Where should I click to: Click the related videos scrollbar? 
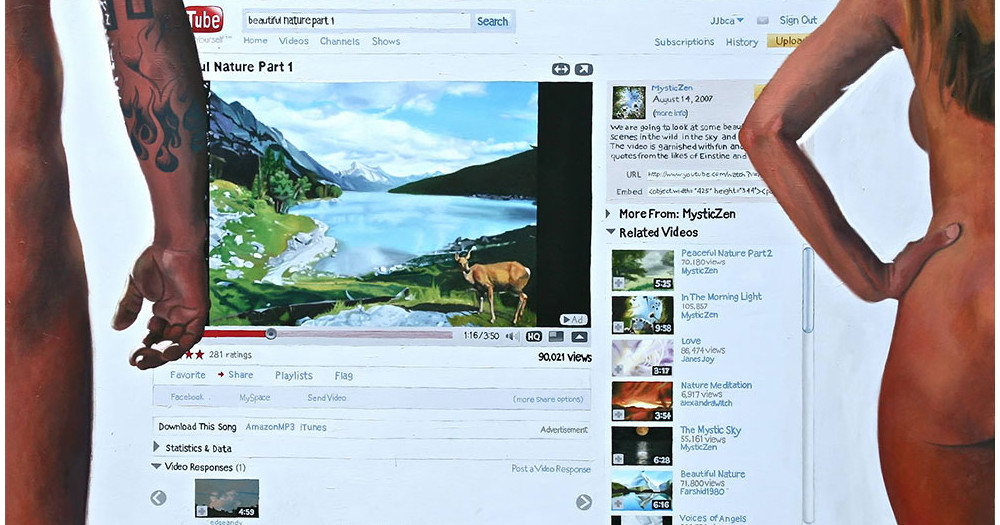click(x=808, y=291)
